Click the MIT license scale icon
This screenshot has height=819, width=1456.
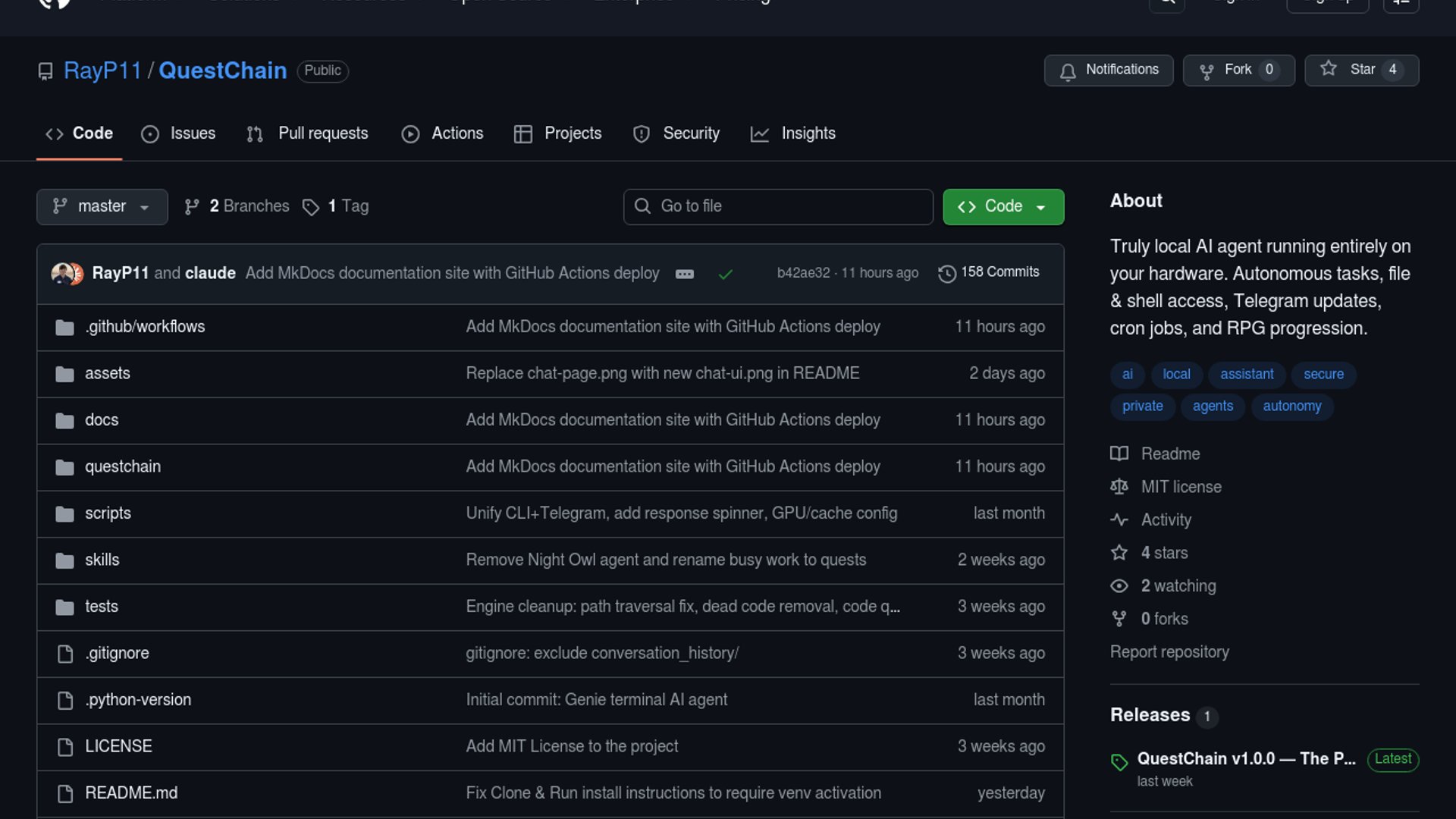click(1119, 487)
